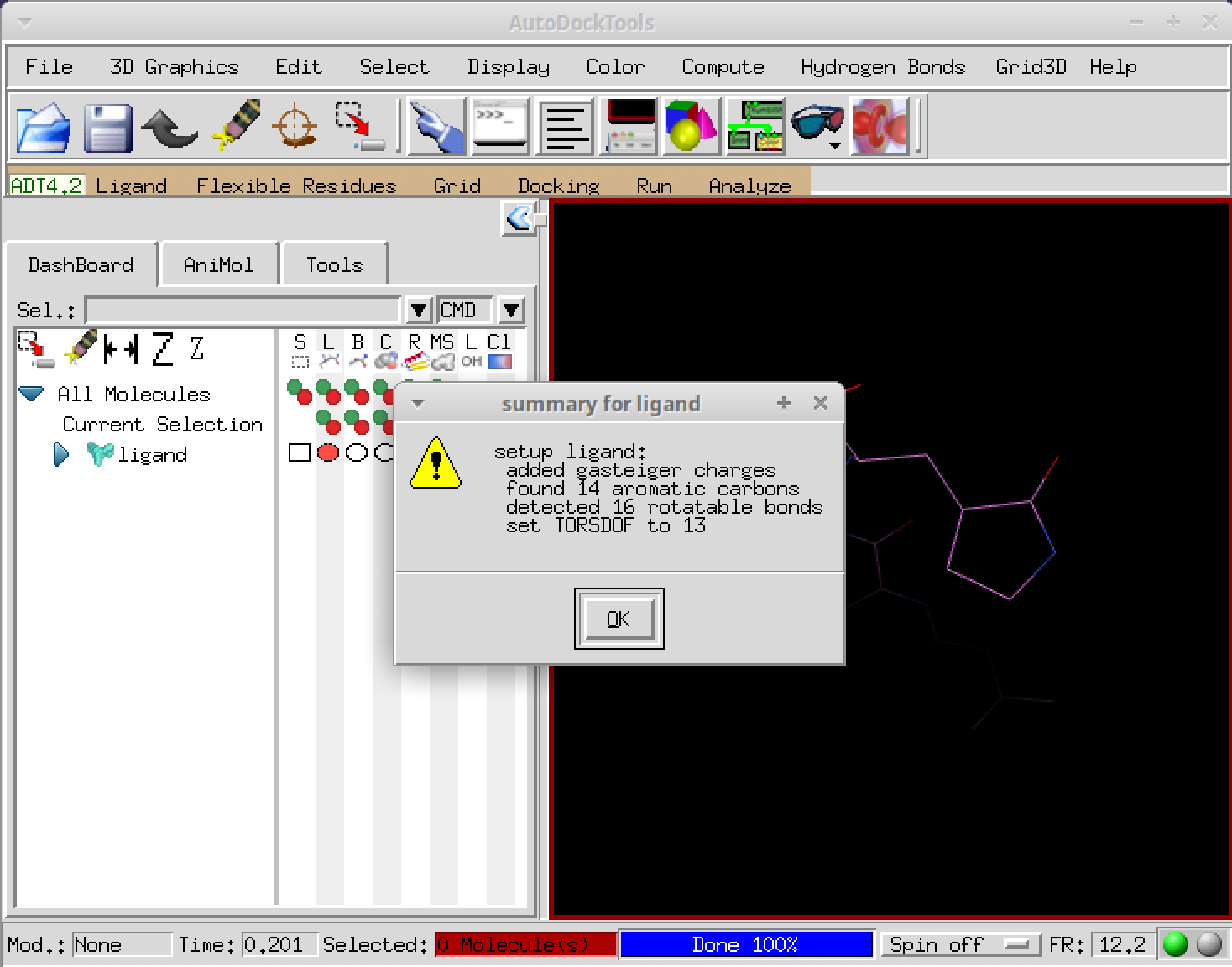Viewport: 1232px width, 967px height.
Task: Open the Sel. field dropdown arrow
Action: tap(419, 311)
